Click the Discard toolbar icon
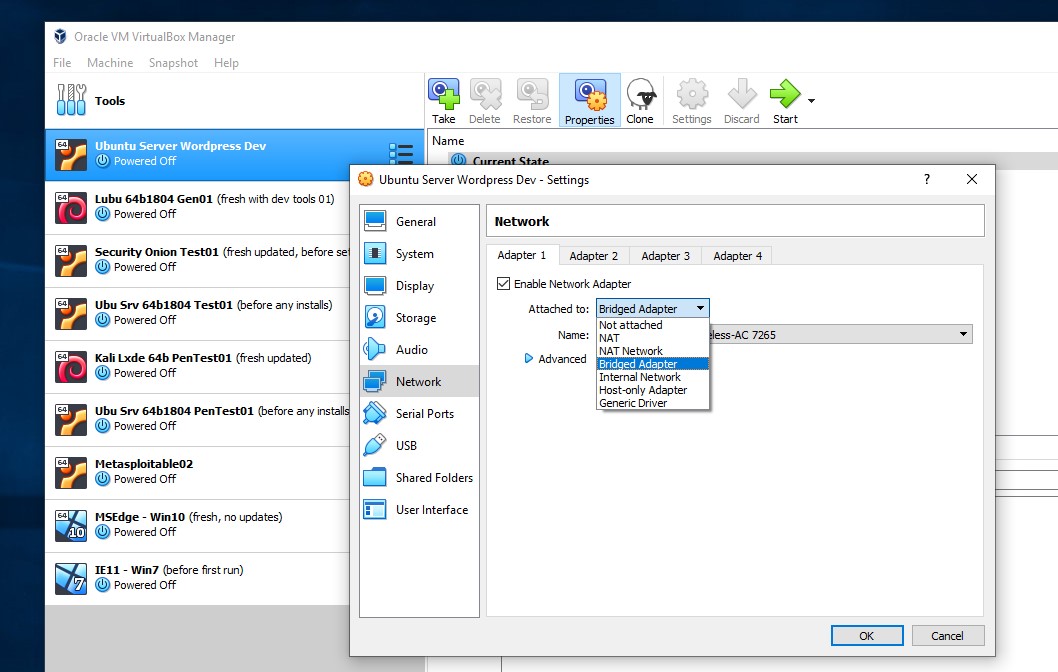The width and height of the screenshot is (1058, 672). click(742, 101)
